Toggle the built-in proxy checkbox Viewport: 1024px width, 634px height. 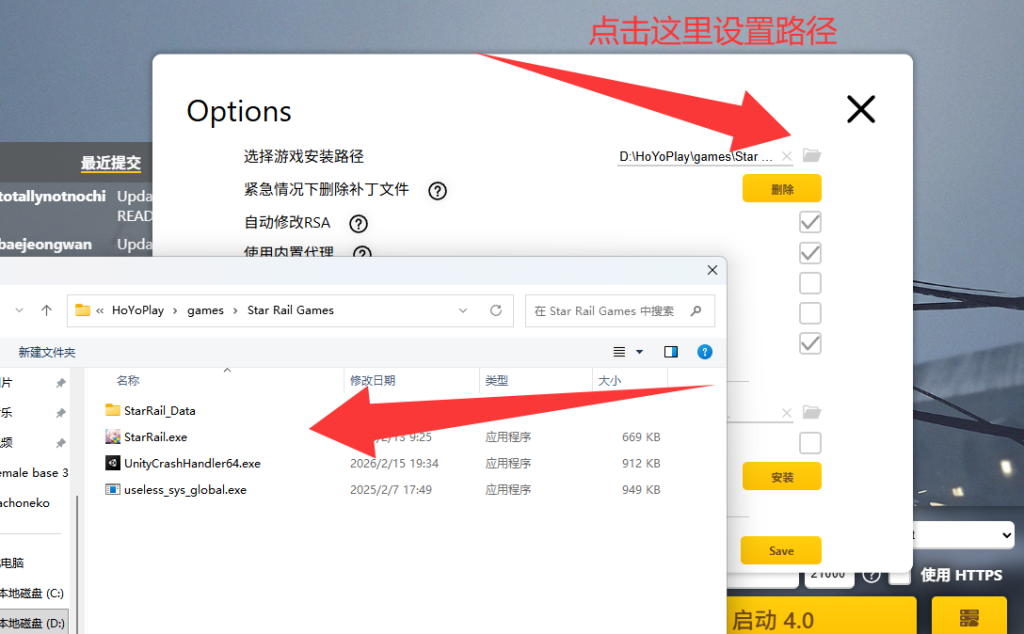click(810, 252)
